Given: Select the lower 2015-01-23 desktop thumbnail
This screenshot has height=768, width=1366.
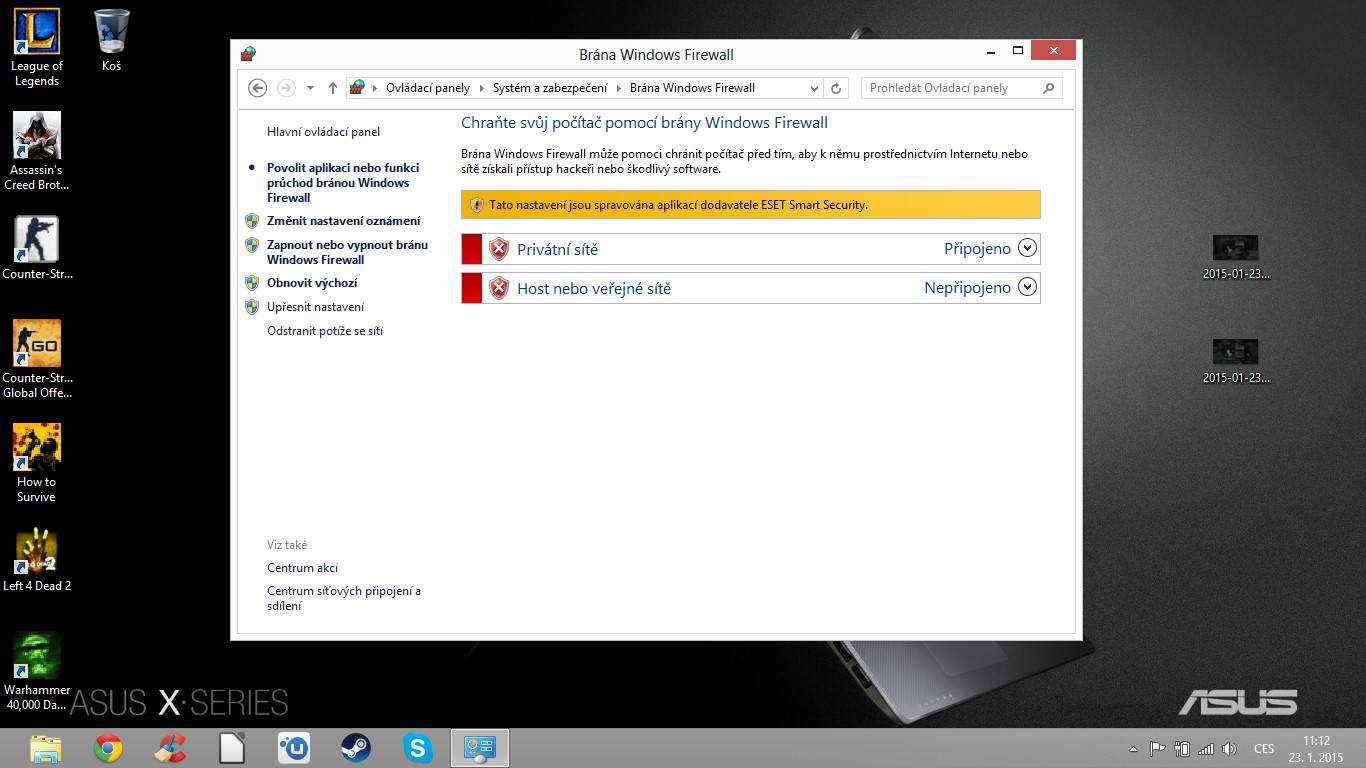Looking at the screenshot, I should (1235, 362).
